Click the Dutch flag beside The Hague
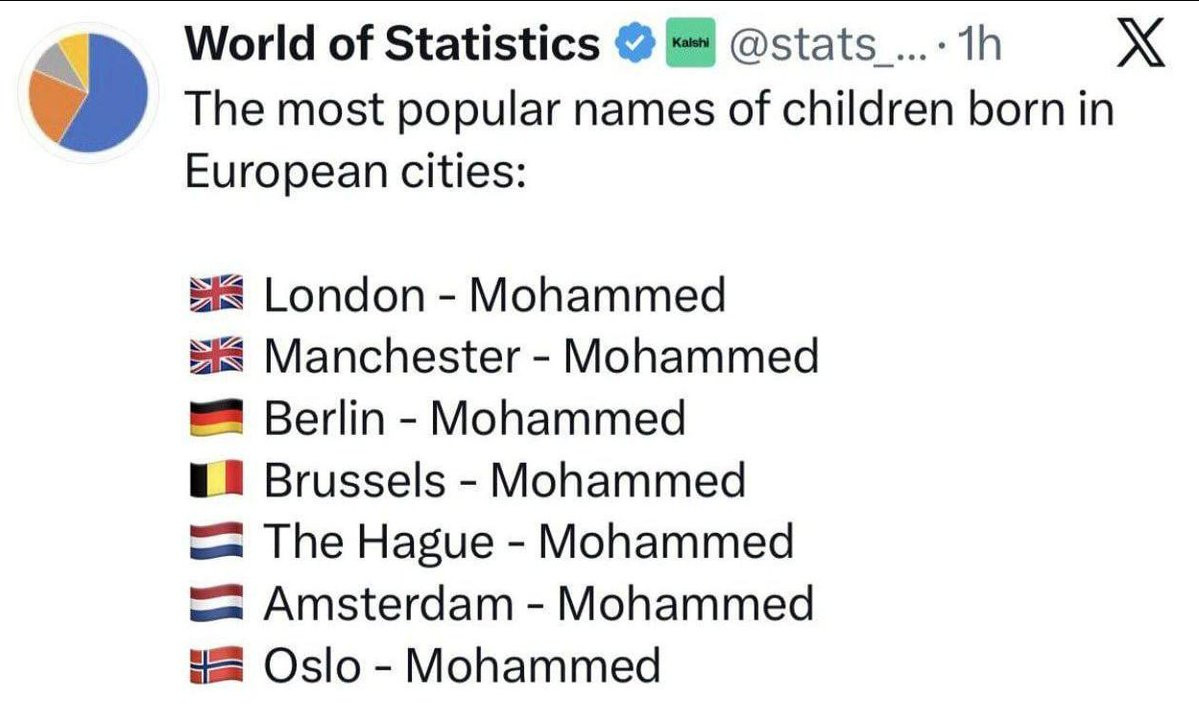The width and height of the screenshot is (1199, 725). click(x=216, y=542)
